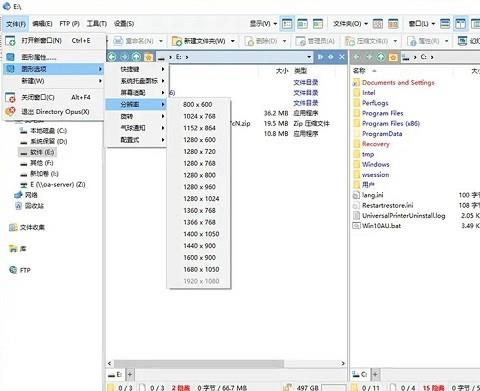Click the forward arrow in the E: pane
Screen dimensions: 480x391
[x=124, y=57]
